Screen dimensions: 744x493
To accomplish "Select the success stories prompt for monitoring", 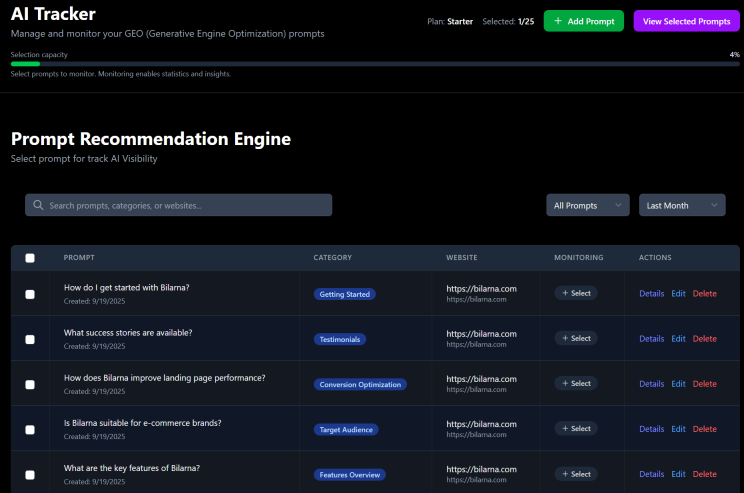I will point(576,338).
